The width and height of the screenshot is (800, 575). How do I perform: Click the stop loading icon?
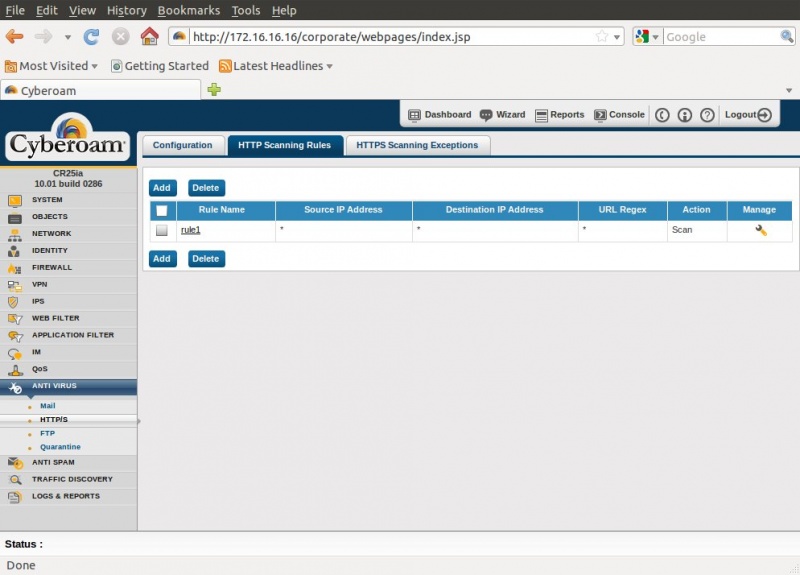pos(120,37)
